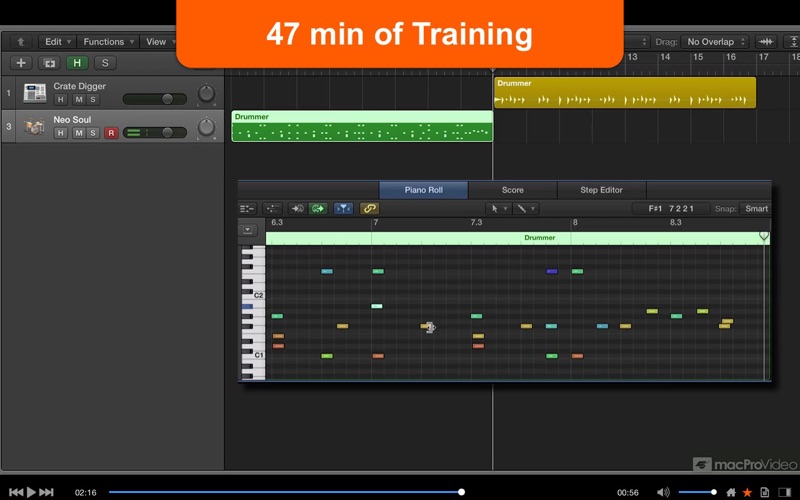
Task: Open the pencil tool menu
Action: 525,209
